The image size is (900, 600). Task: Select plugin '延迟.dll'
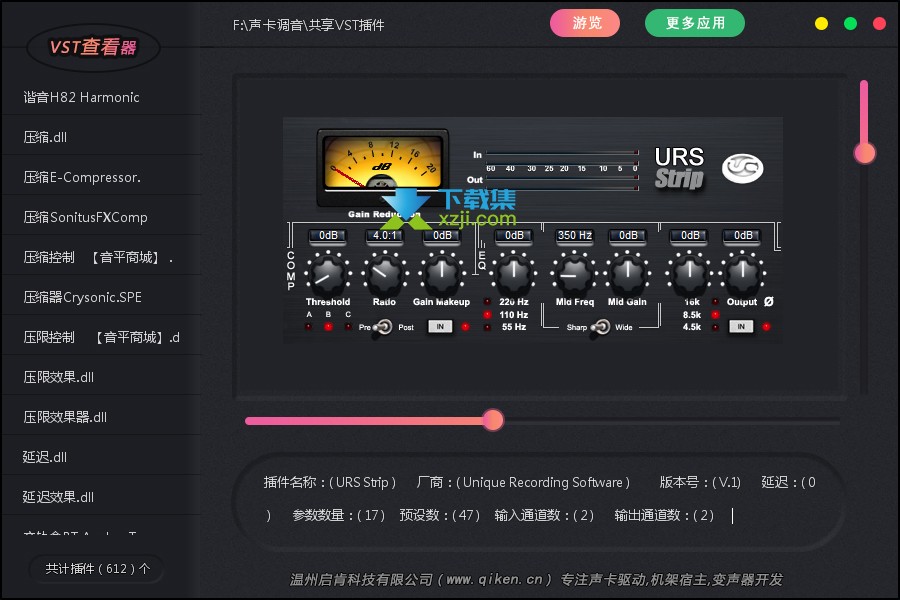point(102,457)
